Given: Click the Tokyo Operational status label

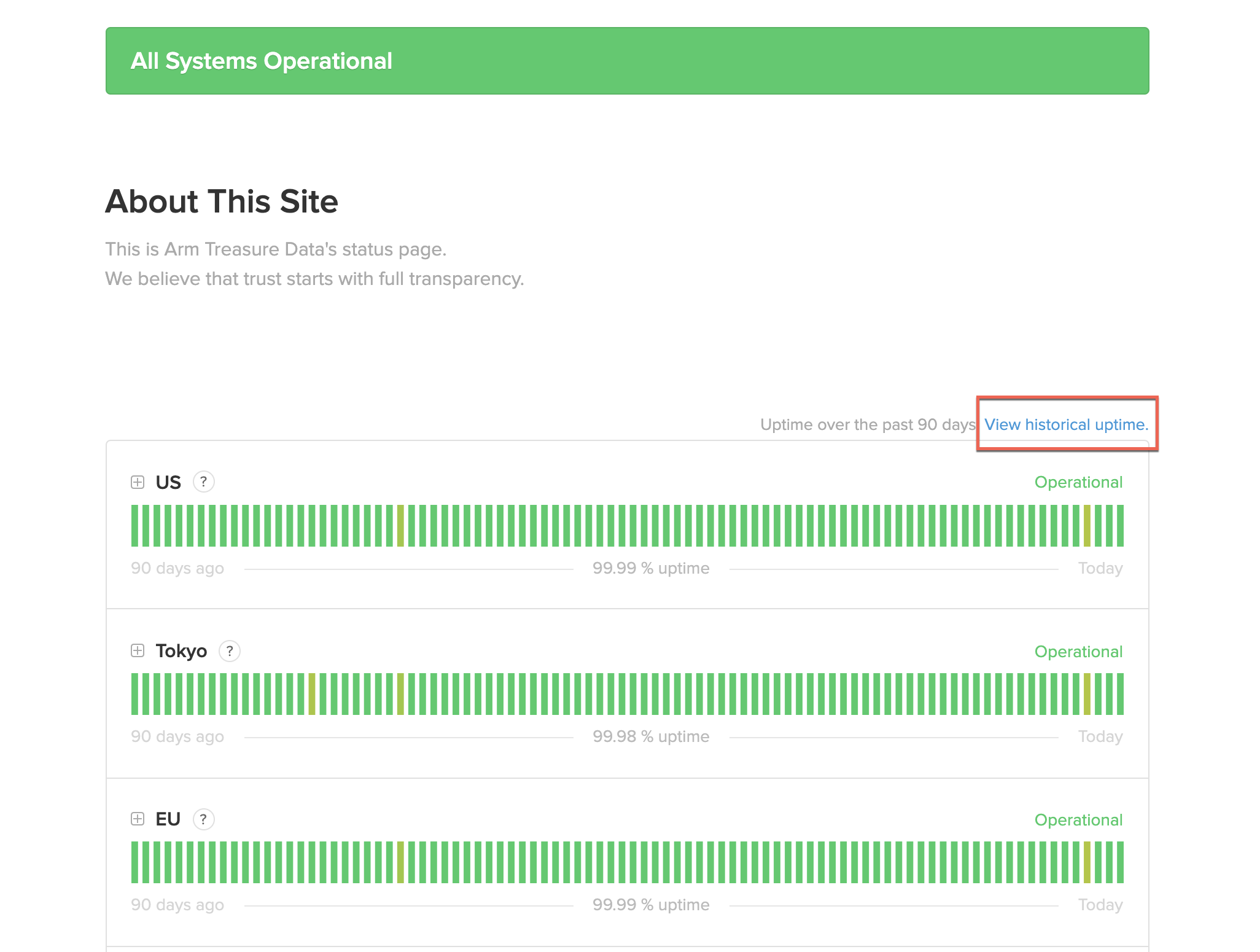Looking at the screenshot, I should tap(1078, 651).
